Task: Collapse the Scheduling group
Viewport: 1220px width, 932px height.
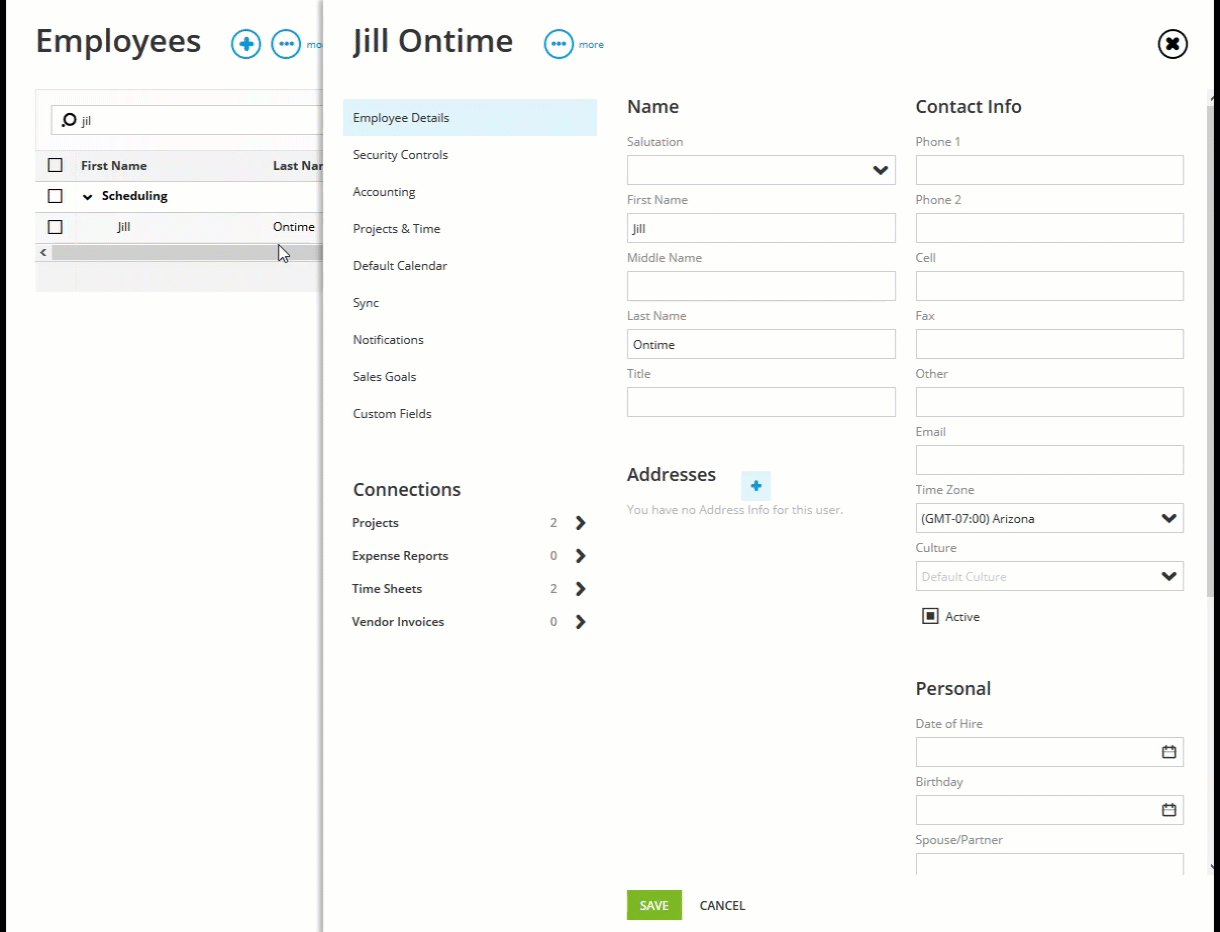Action: [87, 197]
